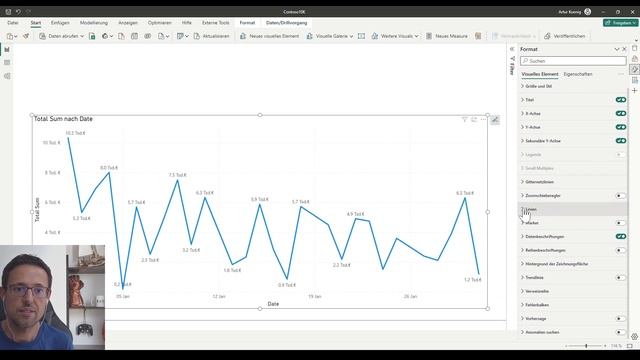The image size is (640, 360).
Task: Click the zoom slider handle in status bar
Action: click(x=586, y=346)
